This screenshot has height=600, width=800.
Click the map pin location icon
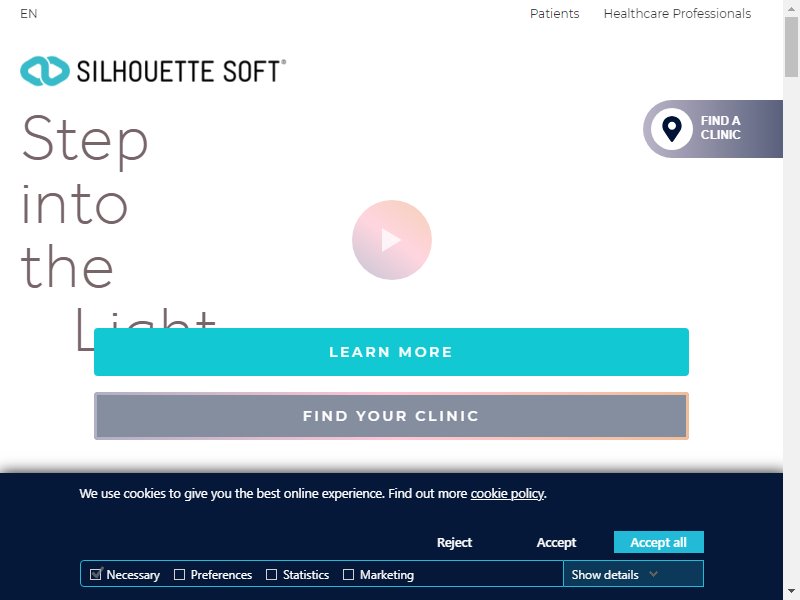point(671,129)
